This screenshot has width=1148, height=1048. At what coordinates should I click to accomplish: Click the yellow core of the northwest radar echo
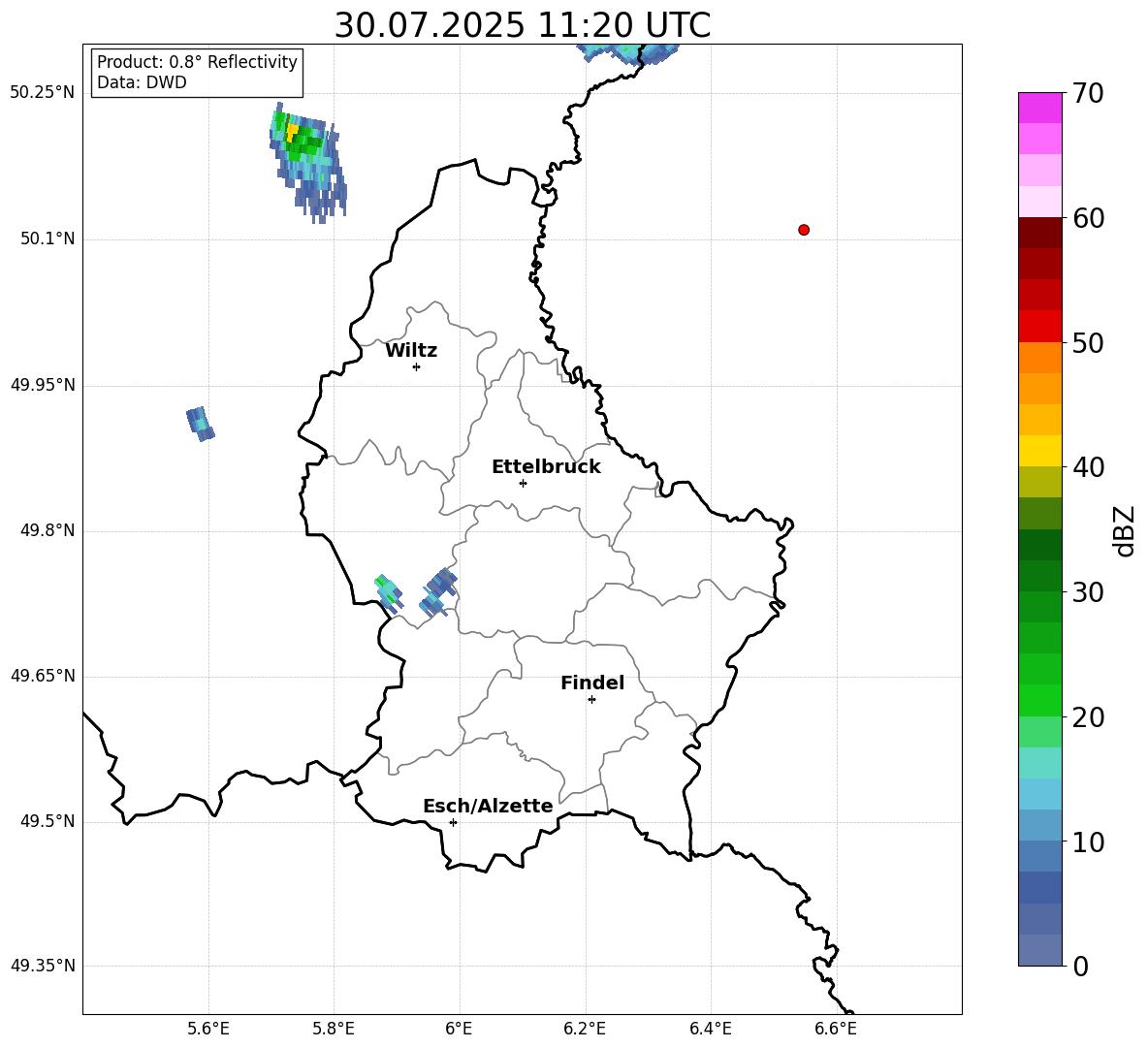click(x=292, y=133)
